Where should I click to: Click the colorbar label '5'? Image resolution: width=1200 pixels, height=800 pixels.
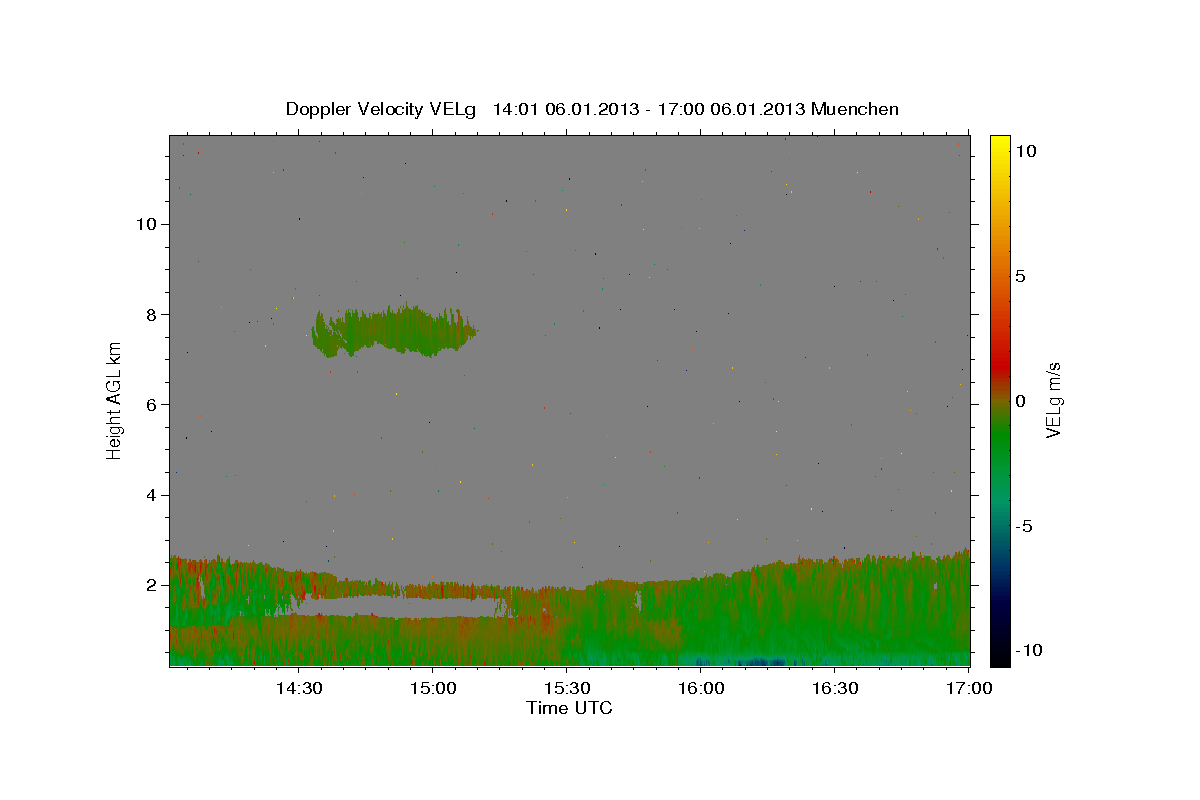pyautogui.click(x=1020, y=277)
